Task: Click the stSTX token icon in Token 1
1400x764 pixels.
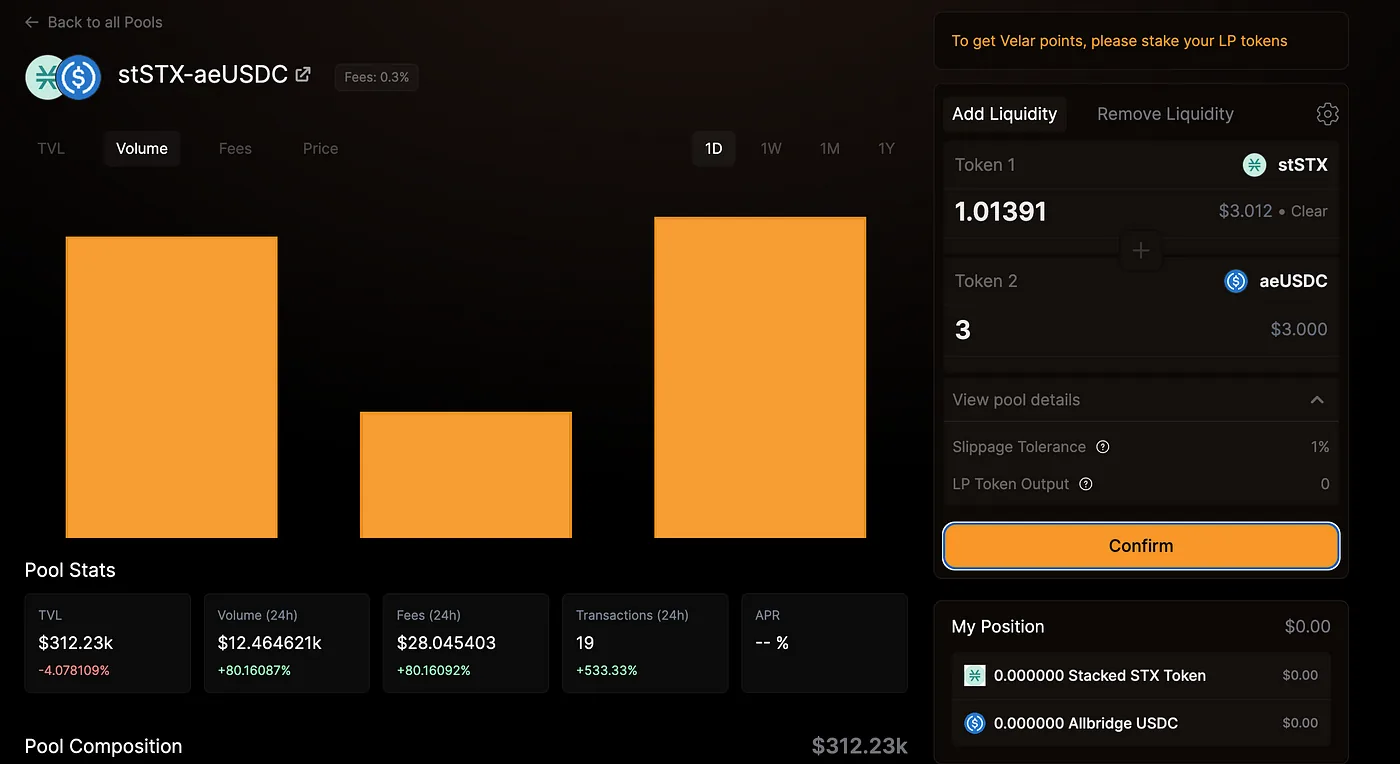Action: point(1254,165)
